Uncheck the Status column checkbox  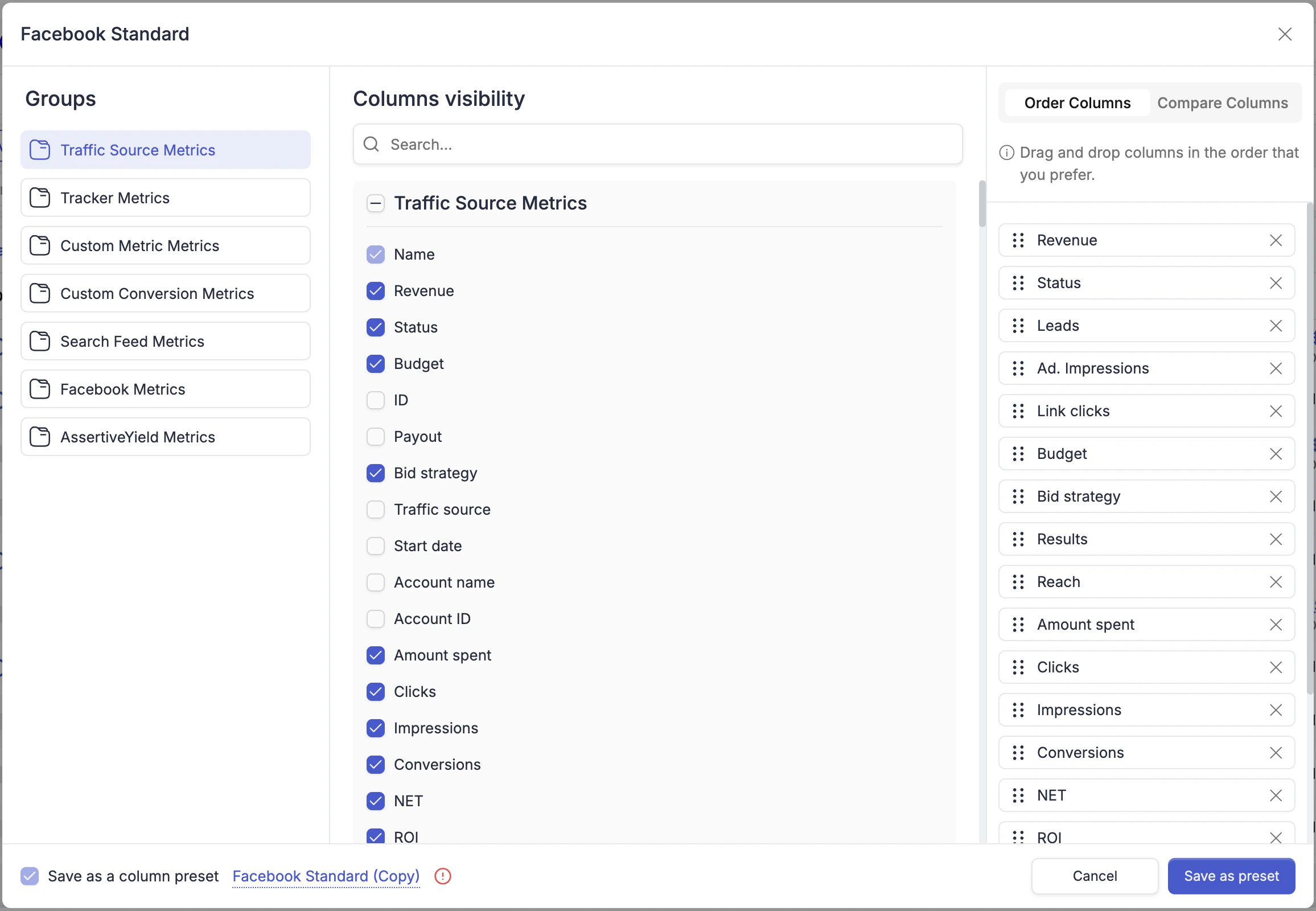376,327
